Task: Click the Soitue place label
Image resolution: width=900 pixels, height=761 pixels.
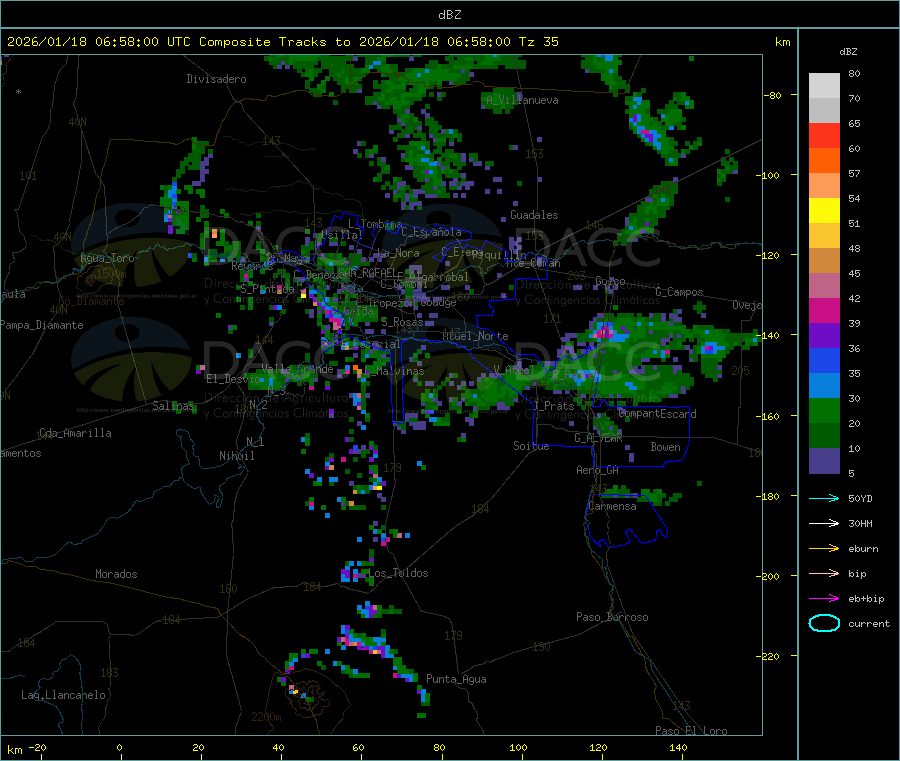Action: coord(531,446)
